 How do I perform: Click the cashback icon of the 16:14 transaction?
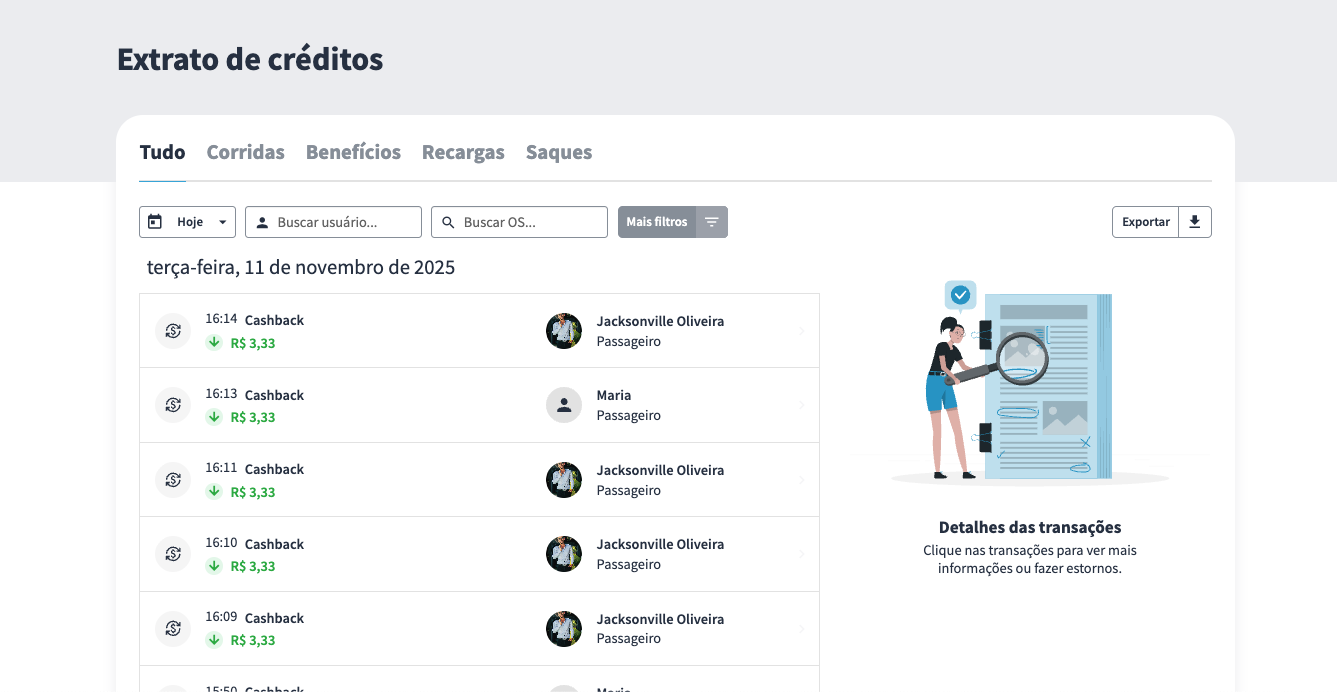pos(173,331)
